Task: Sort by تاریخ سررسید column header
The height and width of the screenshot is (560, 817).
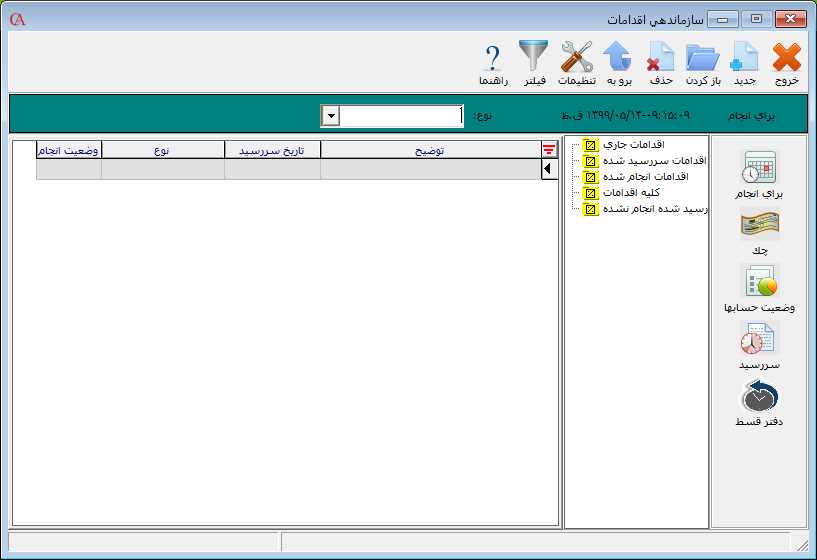Action: (273, 150)
